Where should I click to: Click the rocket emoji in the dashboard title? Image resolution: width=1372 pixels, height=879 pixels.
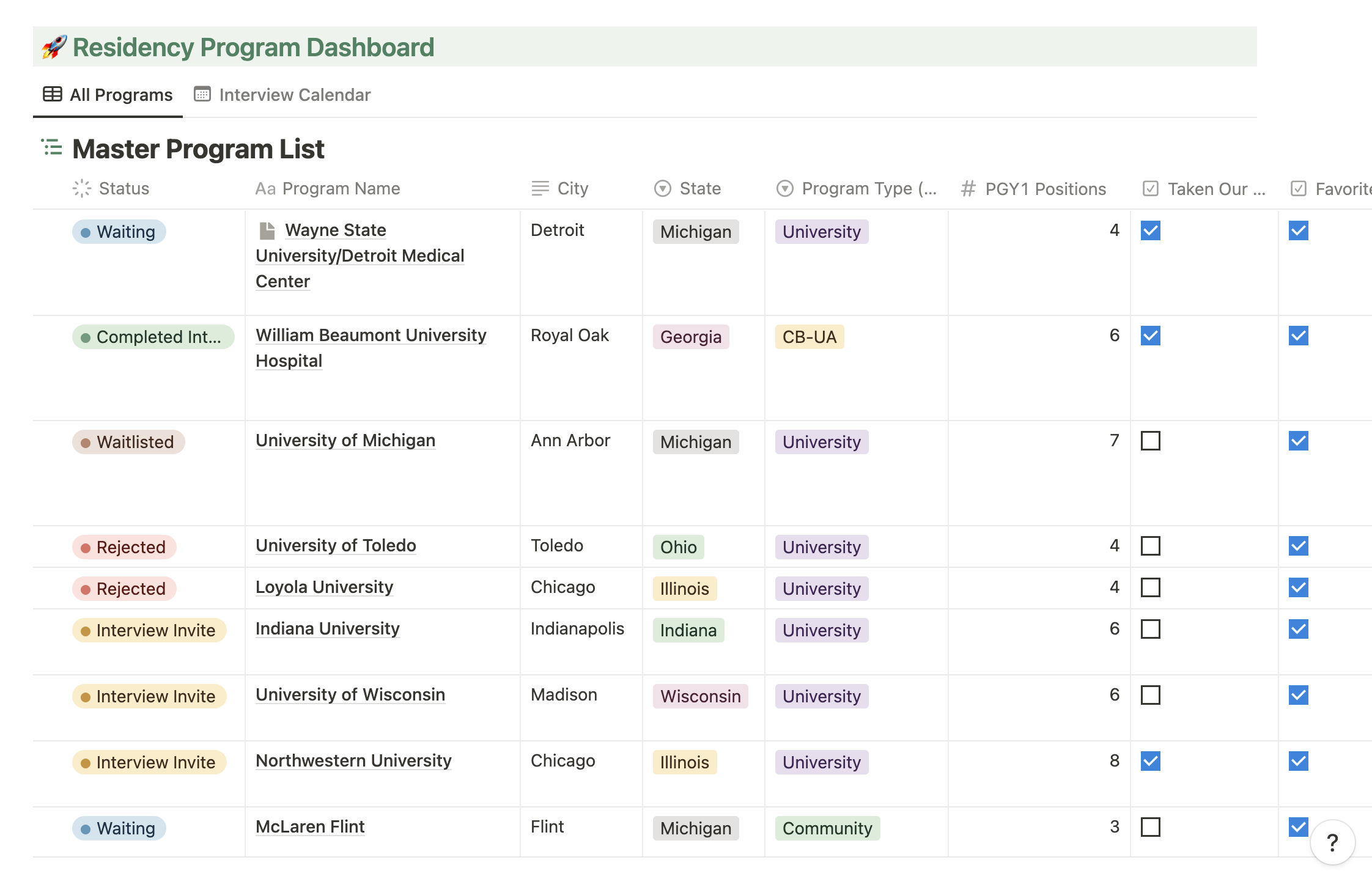(54, 46)
